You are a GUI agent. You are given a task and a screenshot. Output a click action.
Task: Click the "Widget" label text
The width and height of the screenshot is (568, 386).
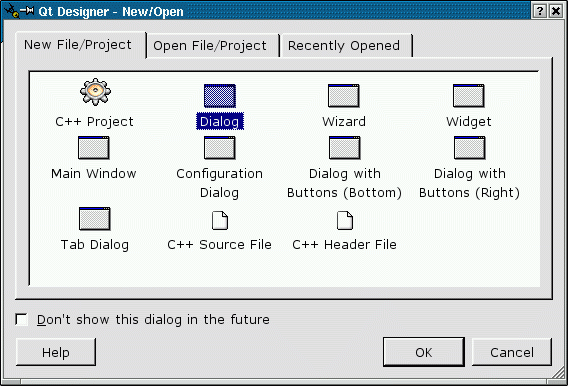click(x=469, y=122)
